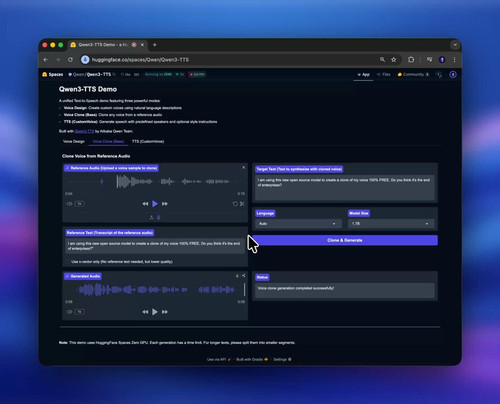Share the generated audio
Image resolution: width=500 pixels, height=404 pixels.
pos(244,276)
